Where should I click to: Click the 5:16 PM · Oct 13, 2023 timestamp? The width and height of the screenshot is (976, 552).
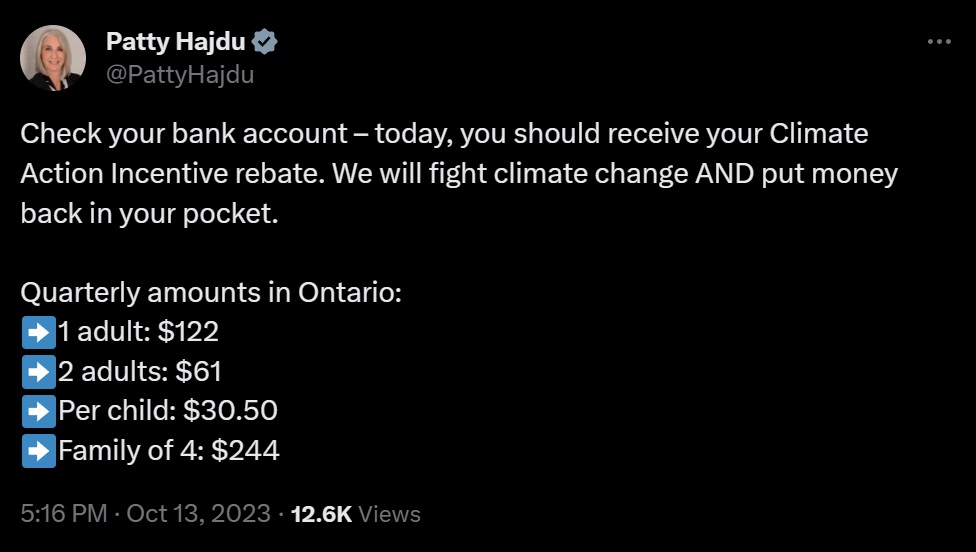146,514
